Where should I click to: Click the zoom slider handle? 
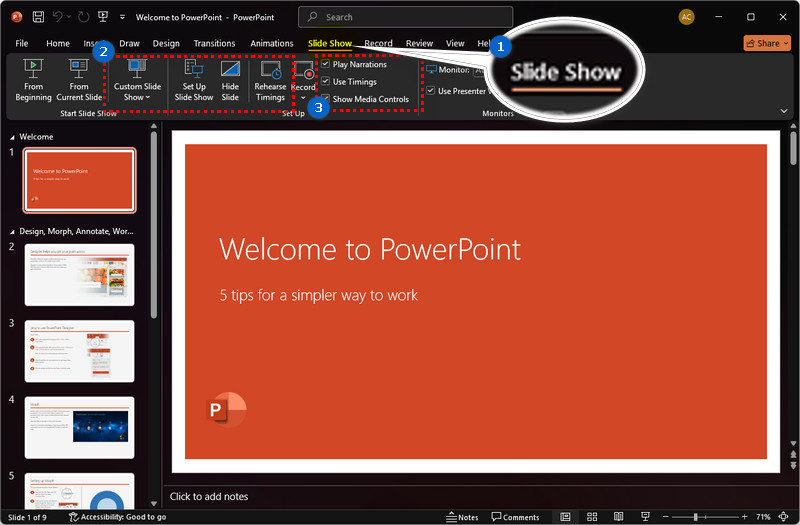tap(695, 517)
